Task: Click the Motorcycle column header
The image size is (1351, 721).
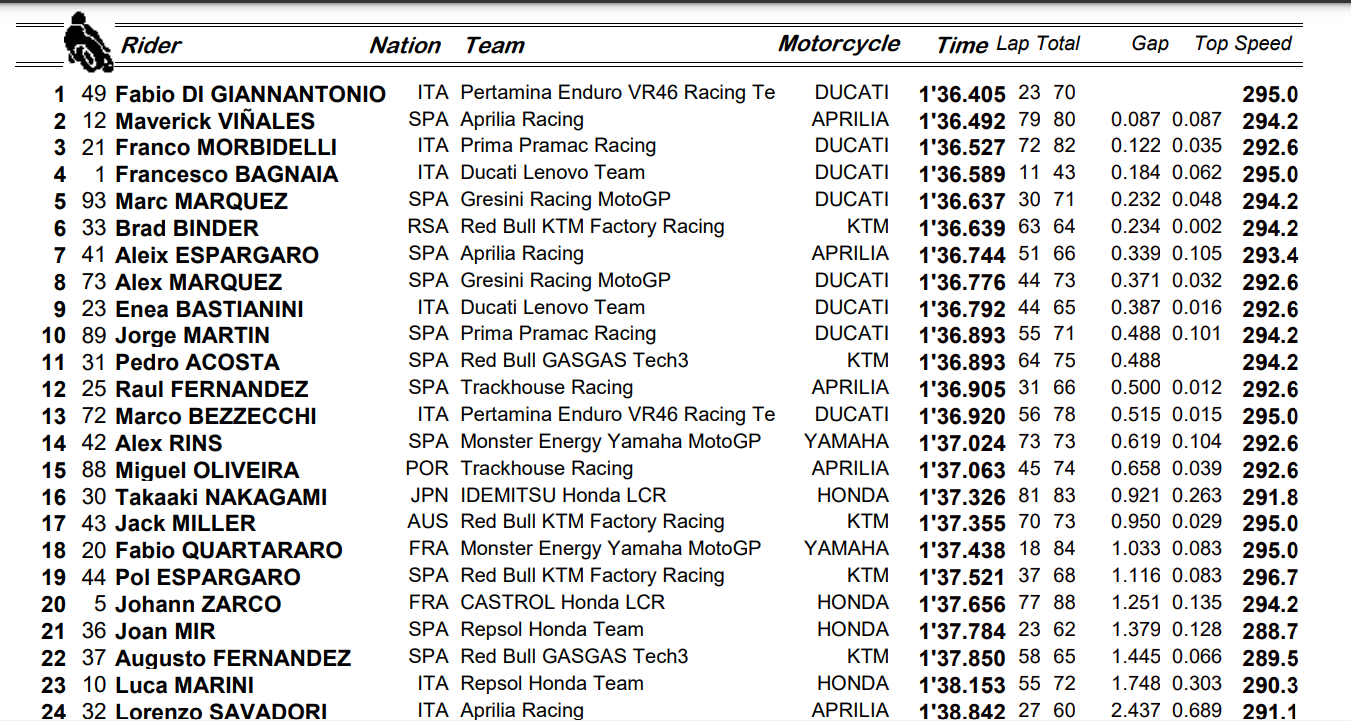Action: [x=838, y=44]
